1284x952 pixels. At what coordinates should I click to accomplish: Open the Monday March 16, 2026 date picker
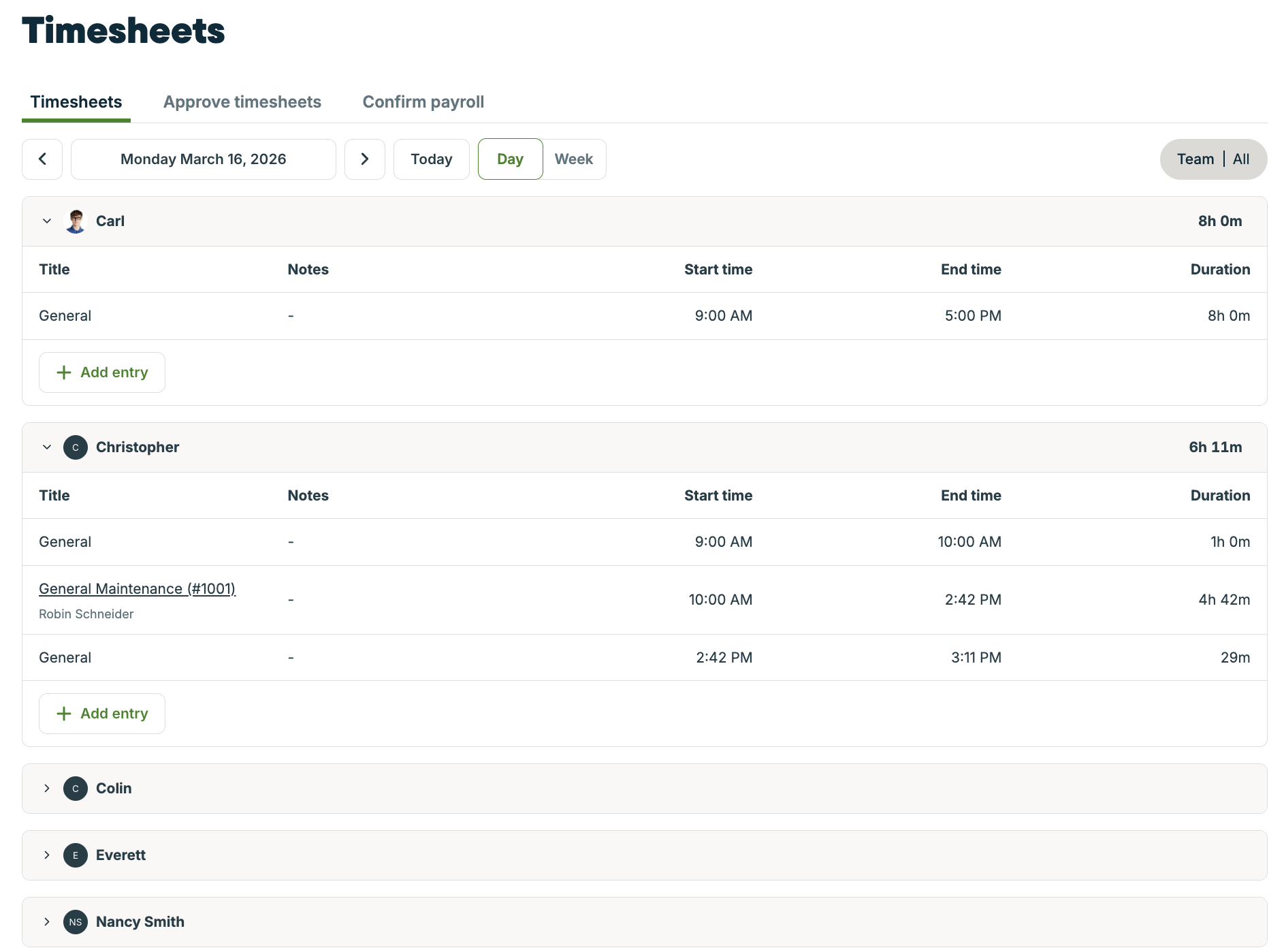tap(203, 159)
